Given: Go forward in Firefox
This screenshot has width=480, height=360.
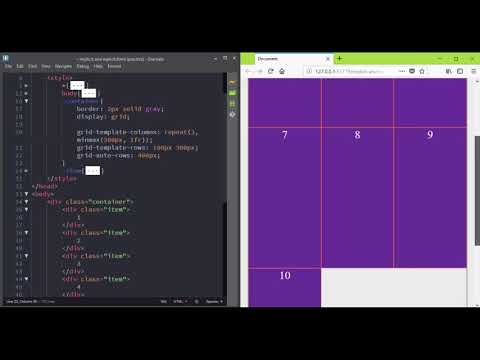Looking at the screenshot, I should [x=260, y=71].
